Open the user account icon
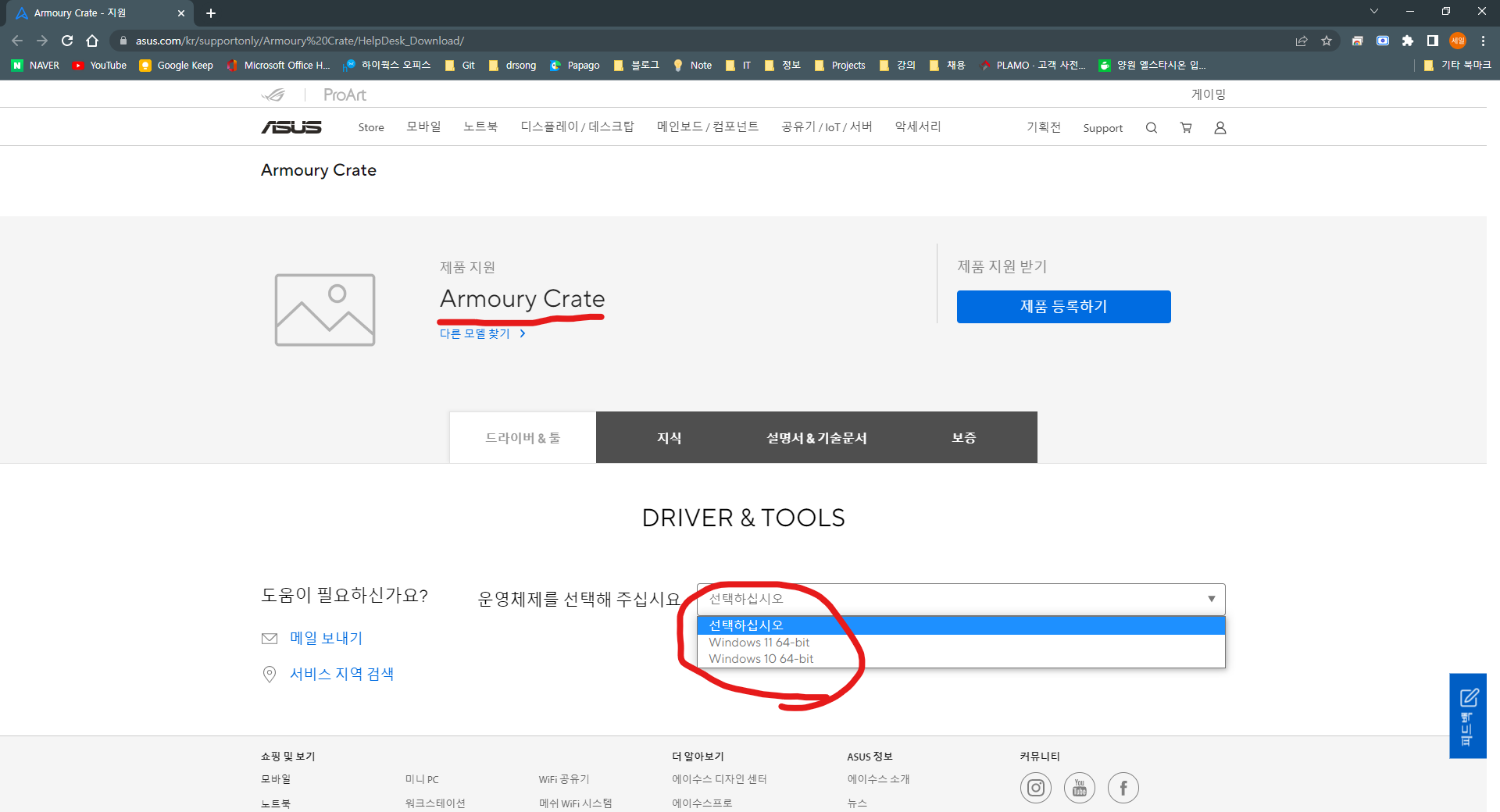Screen dimensions: 1500x812 point(1220,128)
